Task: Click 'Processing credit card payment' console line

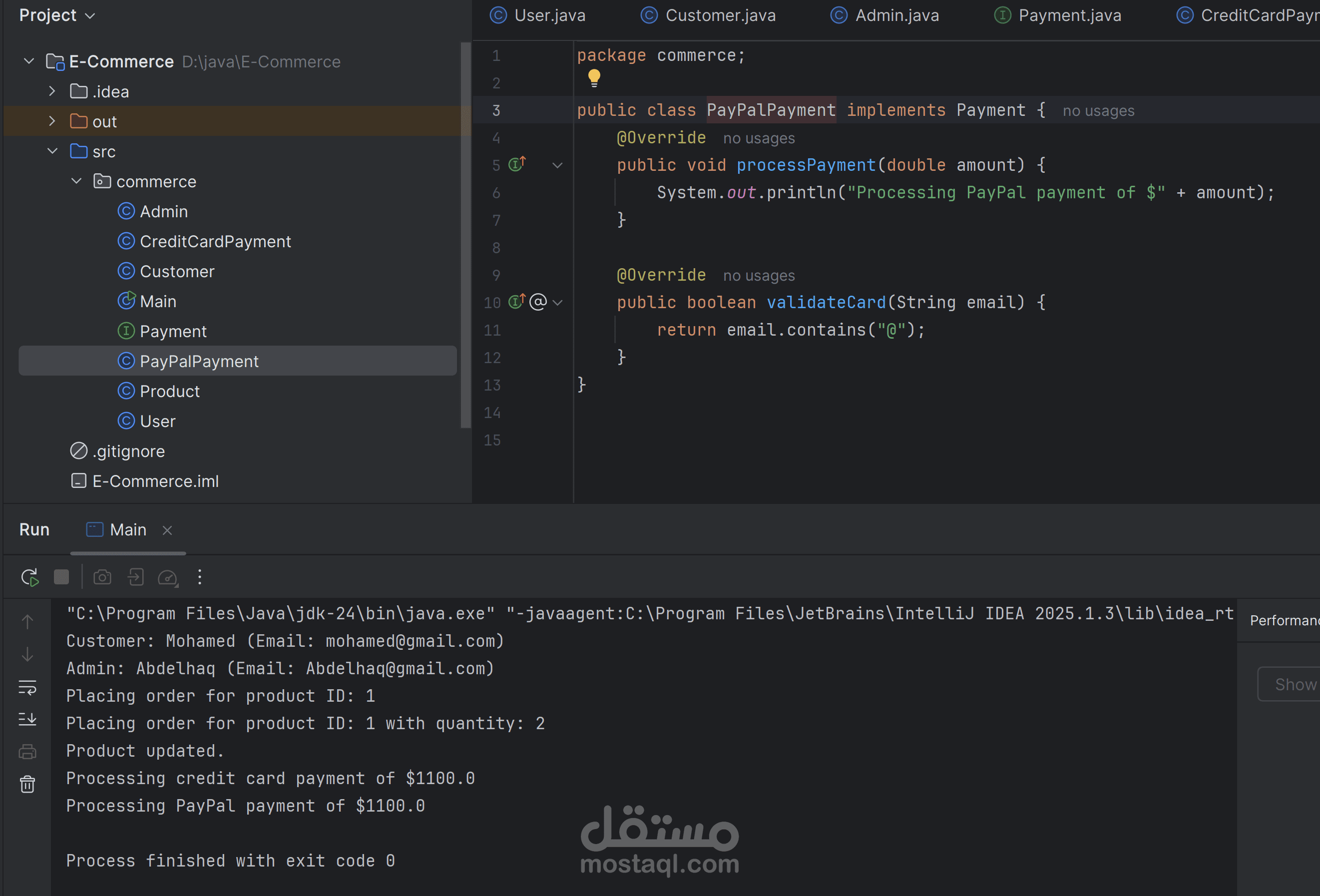Action: click(270, 778)
